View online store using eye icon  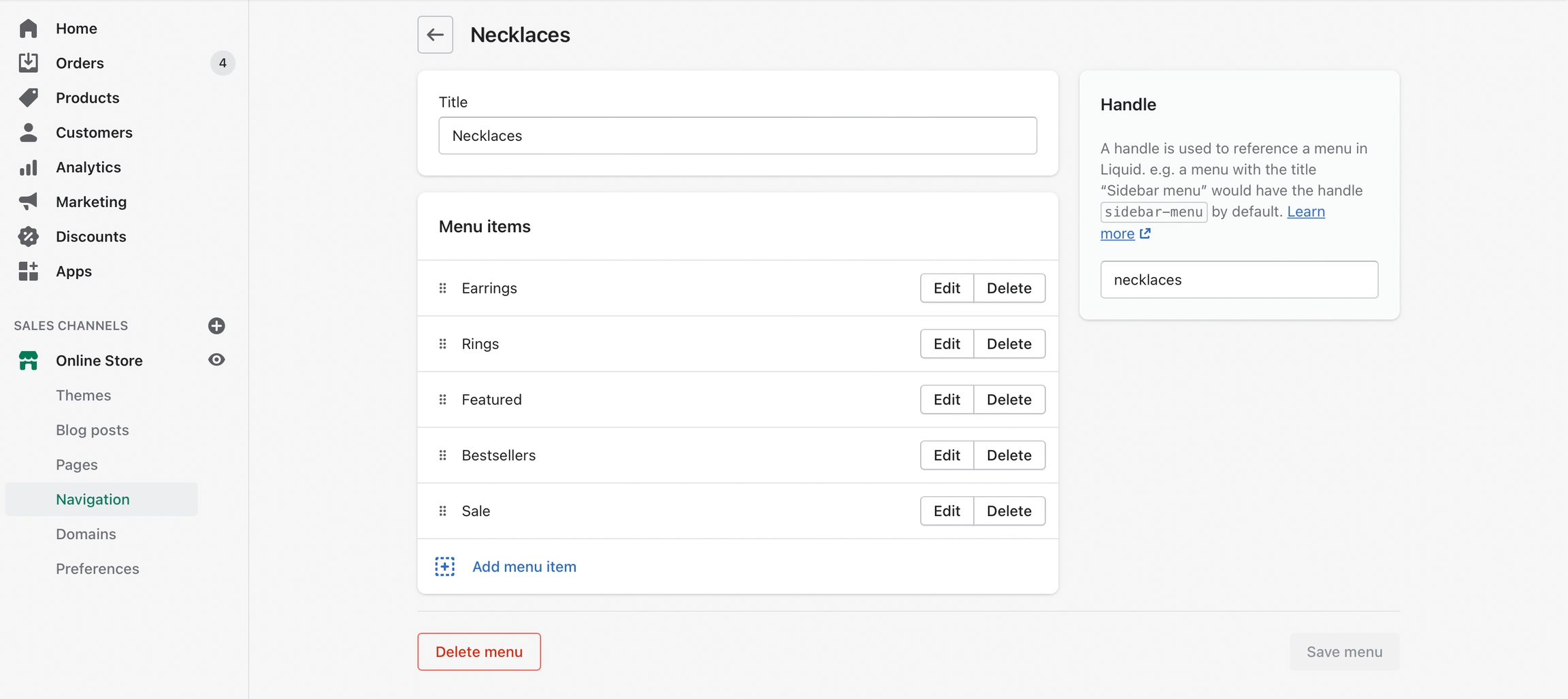216,360
